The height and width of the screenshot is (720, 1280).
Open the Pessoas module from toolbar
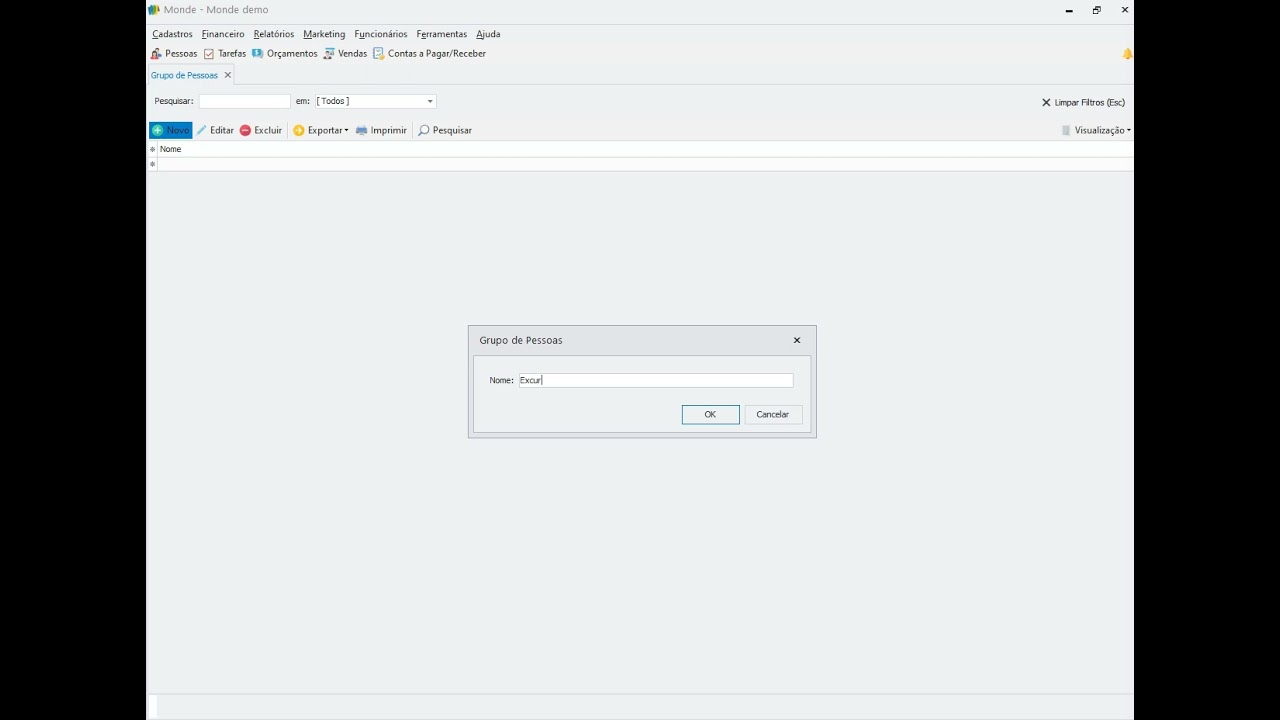[174, 54]
